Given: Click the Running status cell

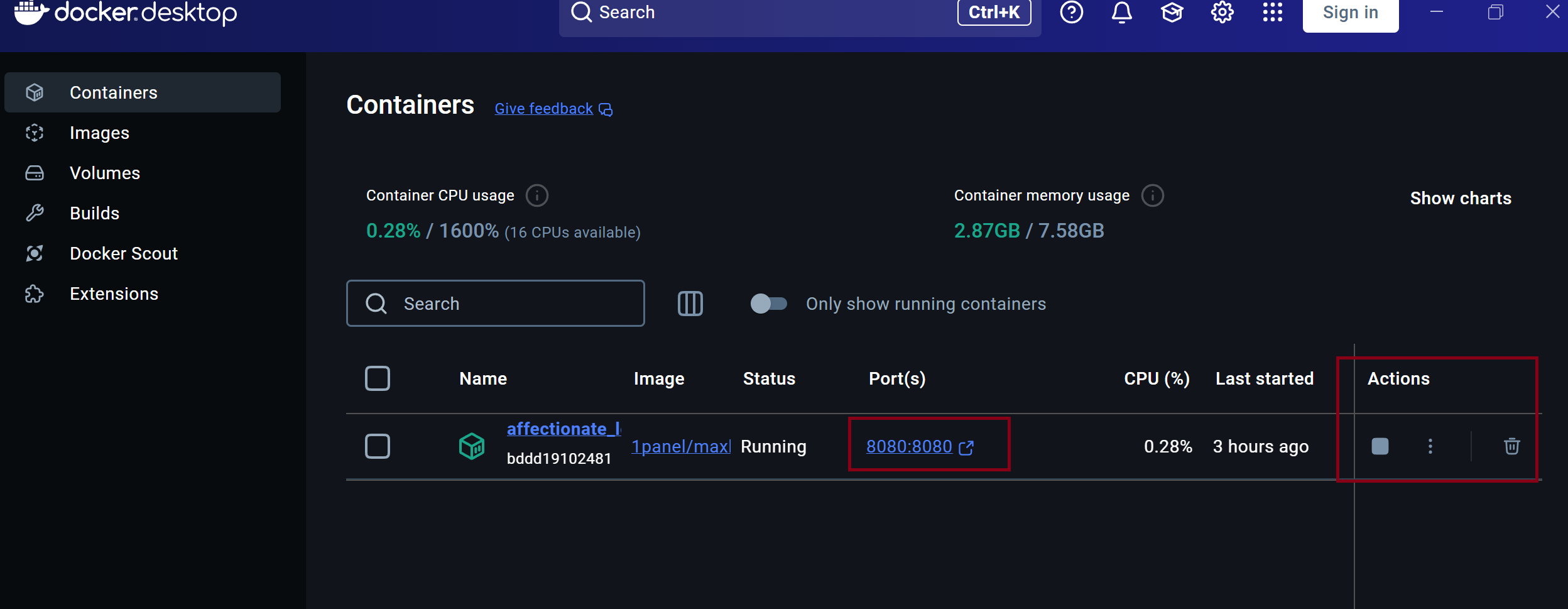Looking at the screenshot, I should [x=773, y=446].
